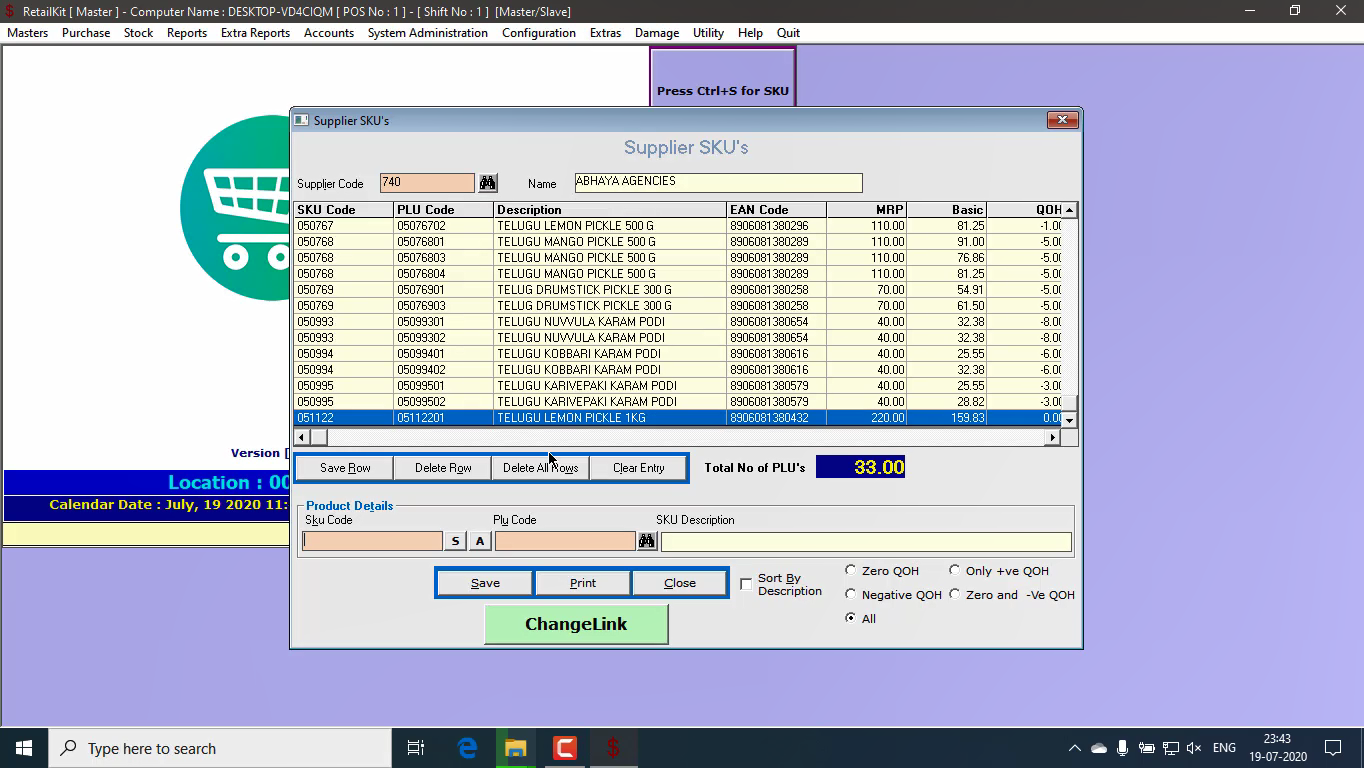
Task: Open the Purchase menu
Action: click(86, 33)
